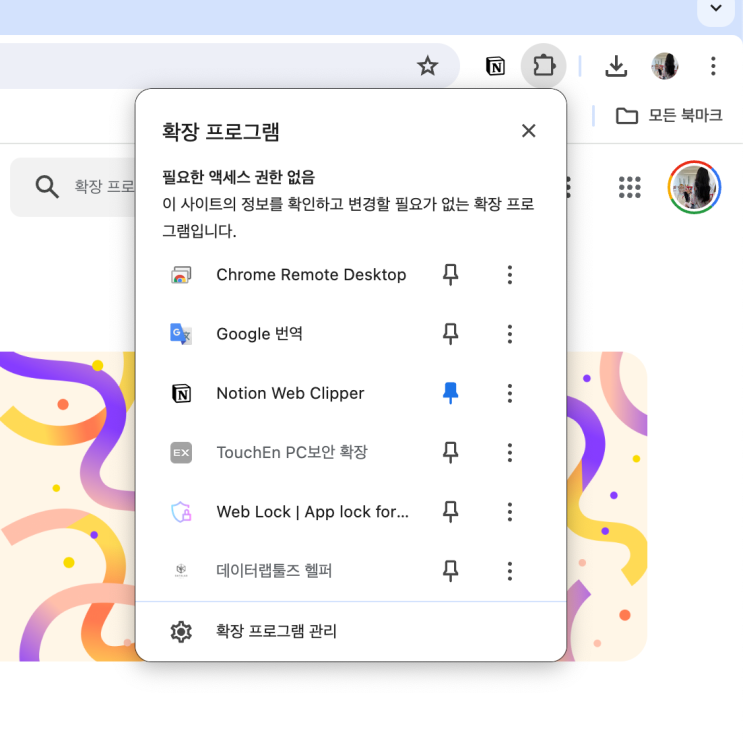Open the Downloads toolbar icon
Image resolution: width=743 pixels, height=743 pixels.
point(616,66)
